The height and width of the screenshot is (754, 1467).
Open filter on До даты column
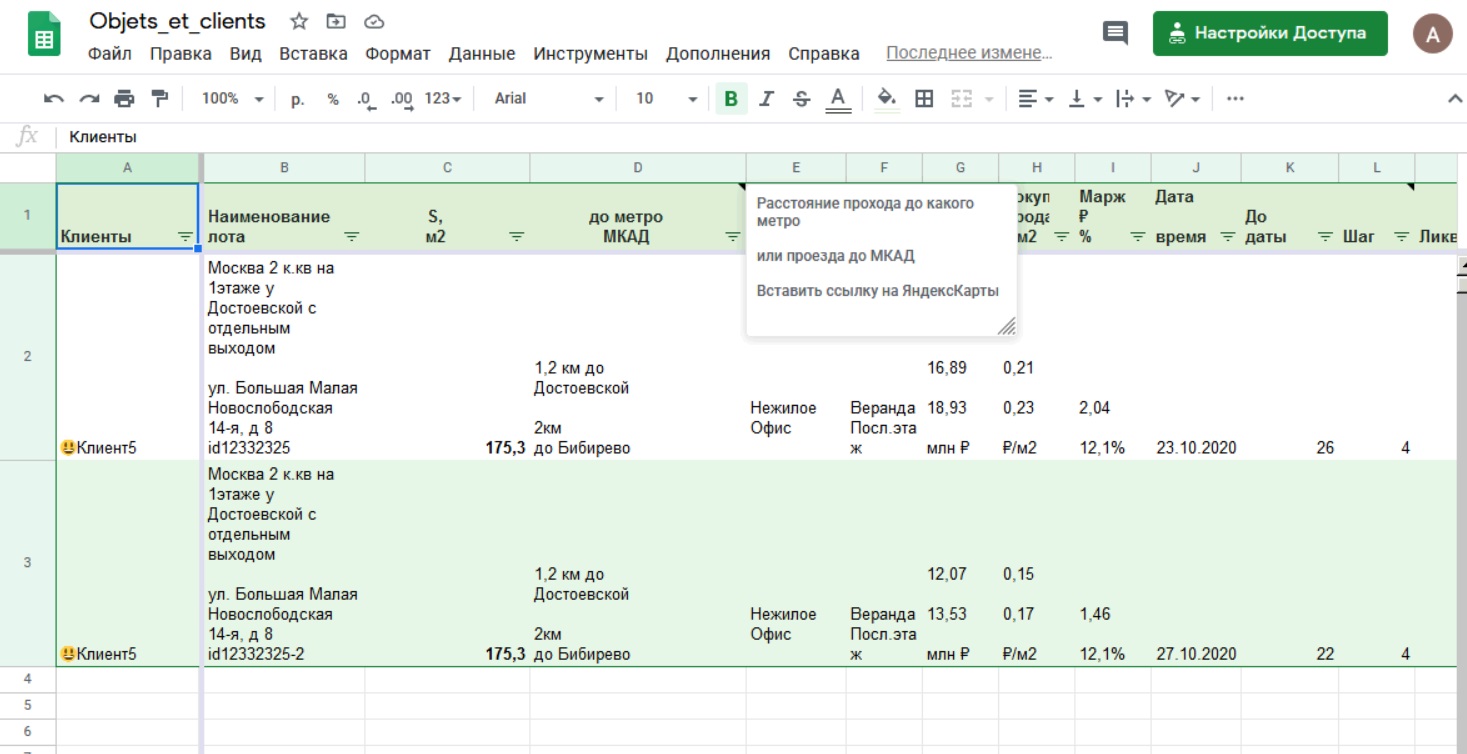(1325, 237)
